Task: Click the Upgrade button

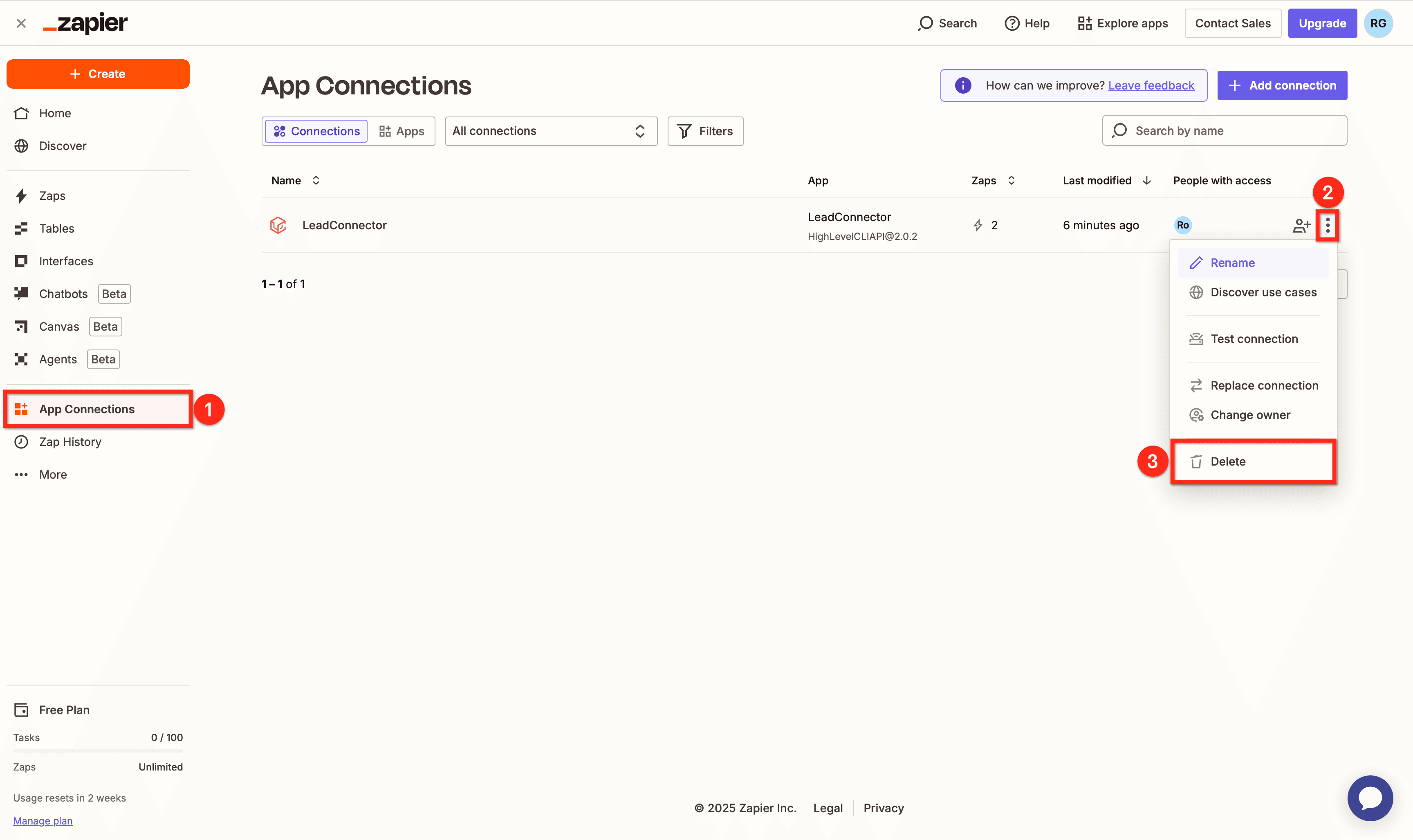Action: 1322,23
